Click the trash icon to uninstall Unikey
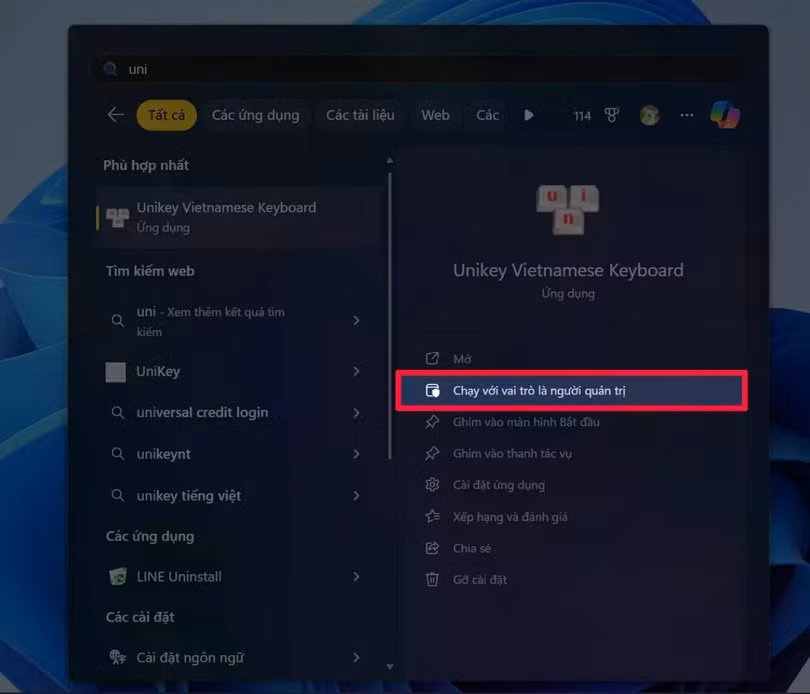Image resolution: width=810 pixels, height=694 pixels. [x=432, y=579]
